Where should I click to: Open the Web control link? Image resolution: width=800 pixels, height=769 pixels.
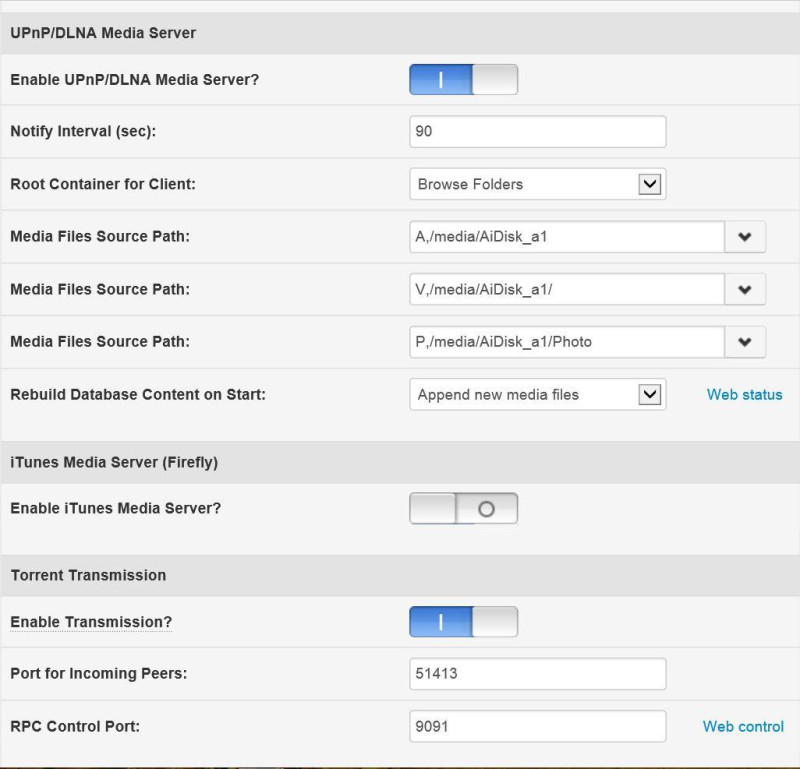(x=743, y=726)
